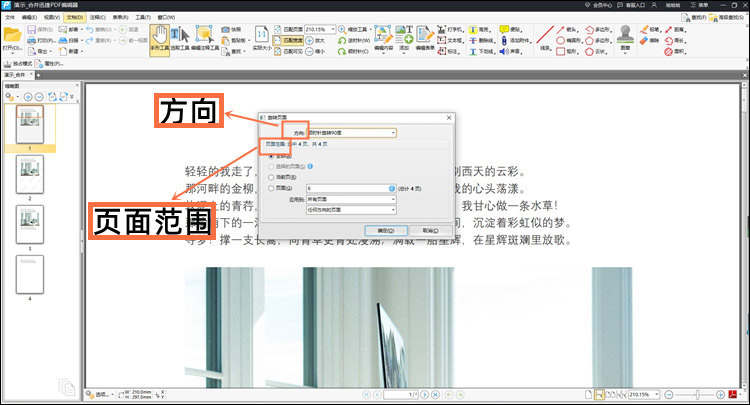The image size is (750, 405).
Task: Select 'All' (全部) radio in rotate dialog
Action: tap(271, 156)
